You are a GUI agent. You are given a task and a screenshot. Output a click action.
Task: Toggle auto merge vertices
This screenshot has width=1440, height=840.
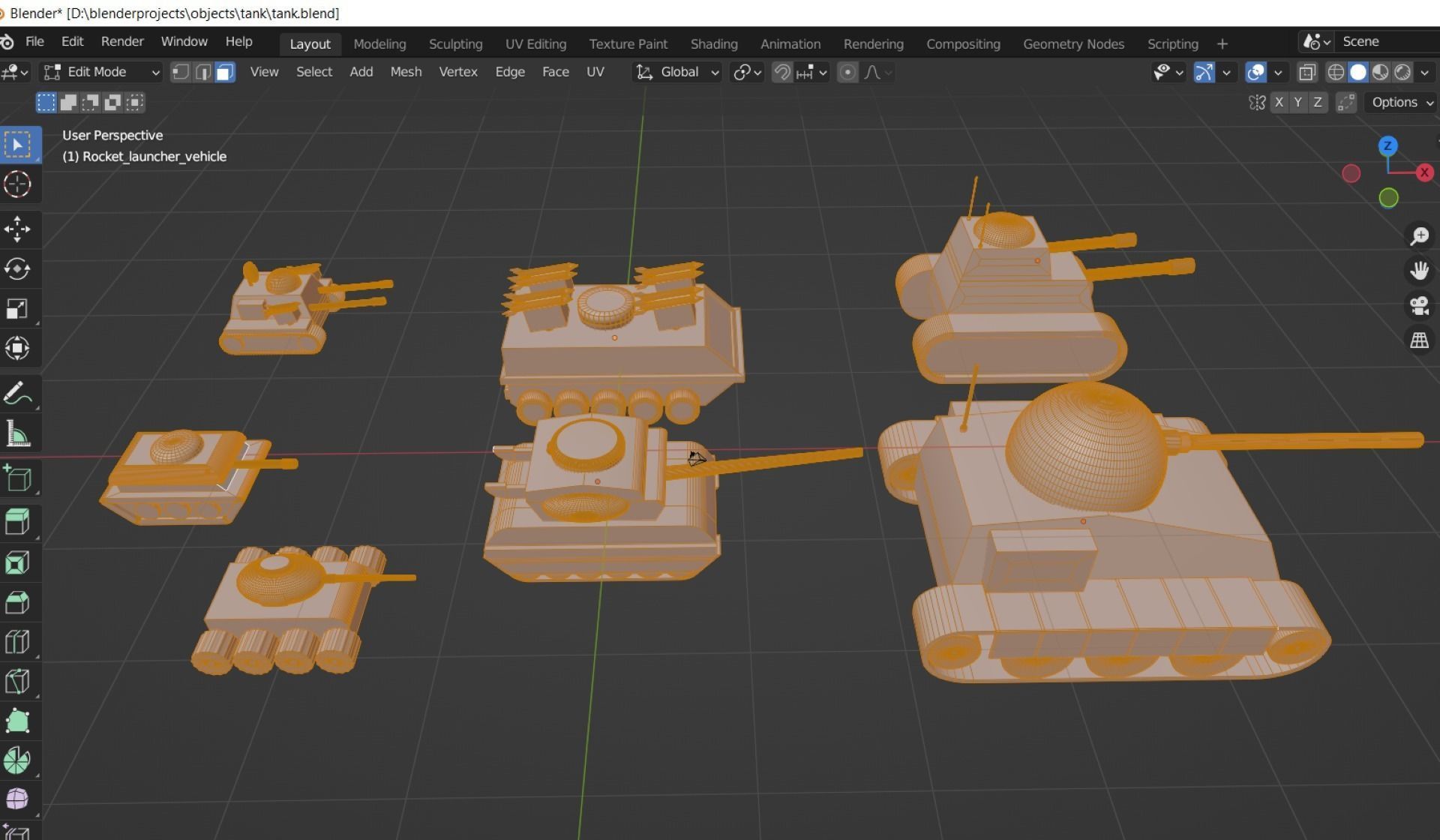click(x=1346, y=102)
